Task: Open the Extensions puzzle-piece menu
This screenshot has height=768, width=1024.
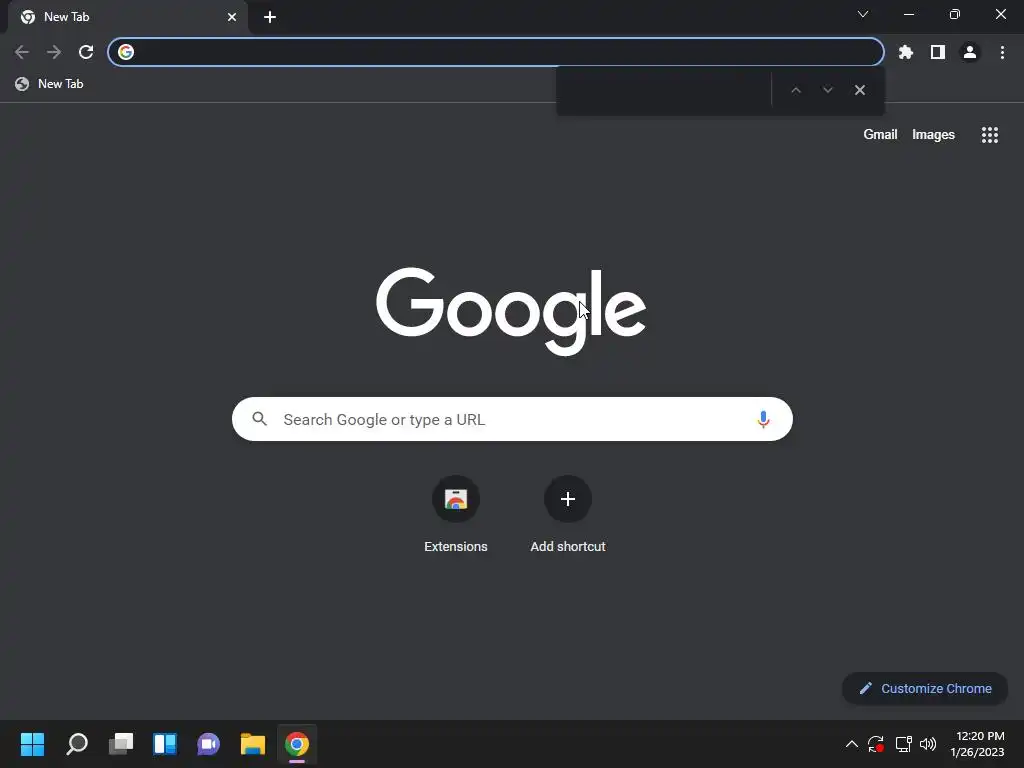Action: pos(906,52)
